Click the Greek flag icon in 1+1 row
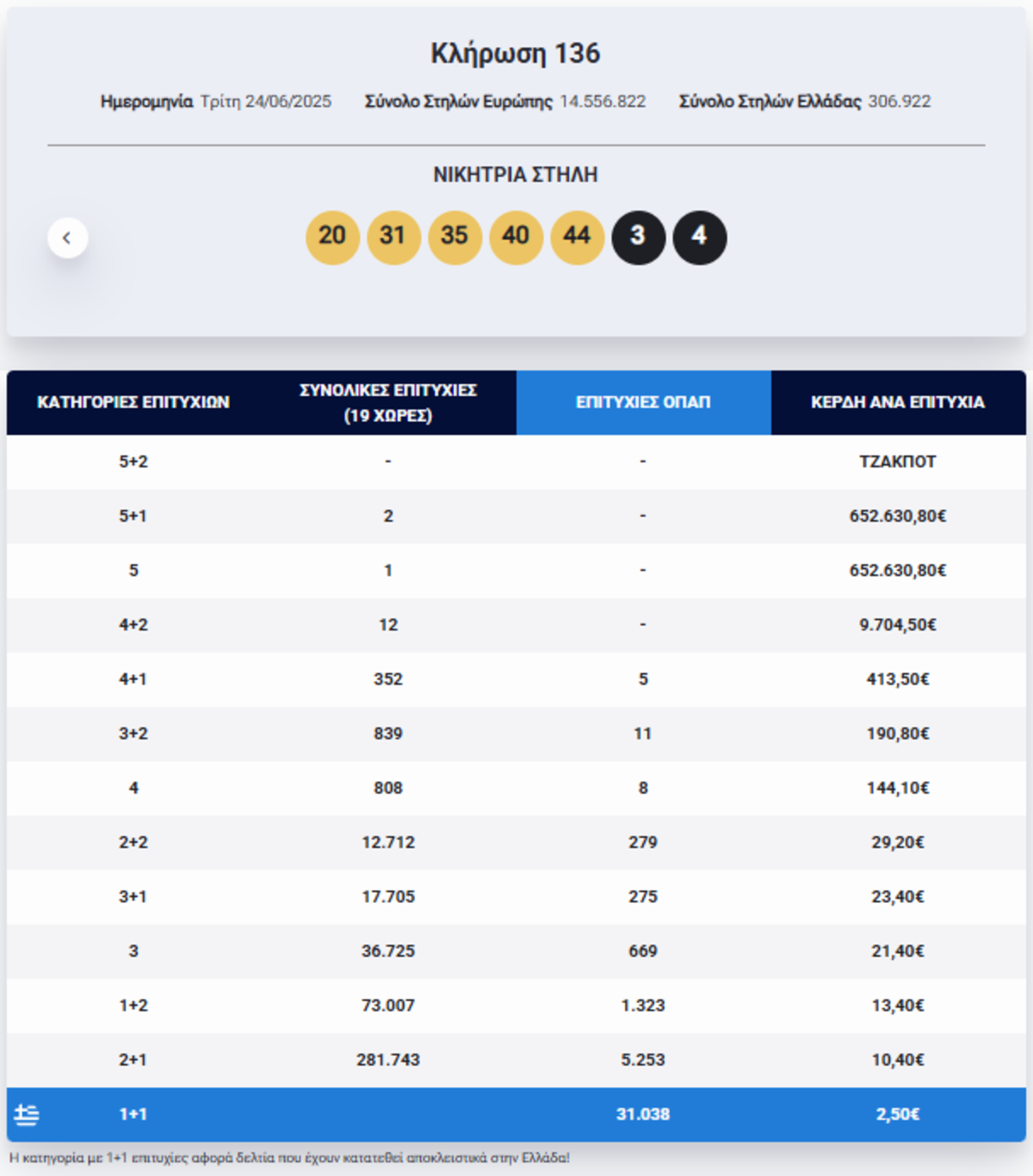1033x1176 pixels. point(27,1115)
